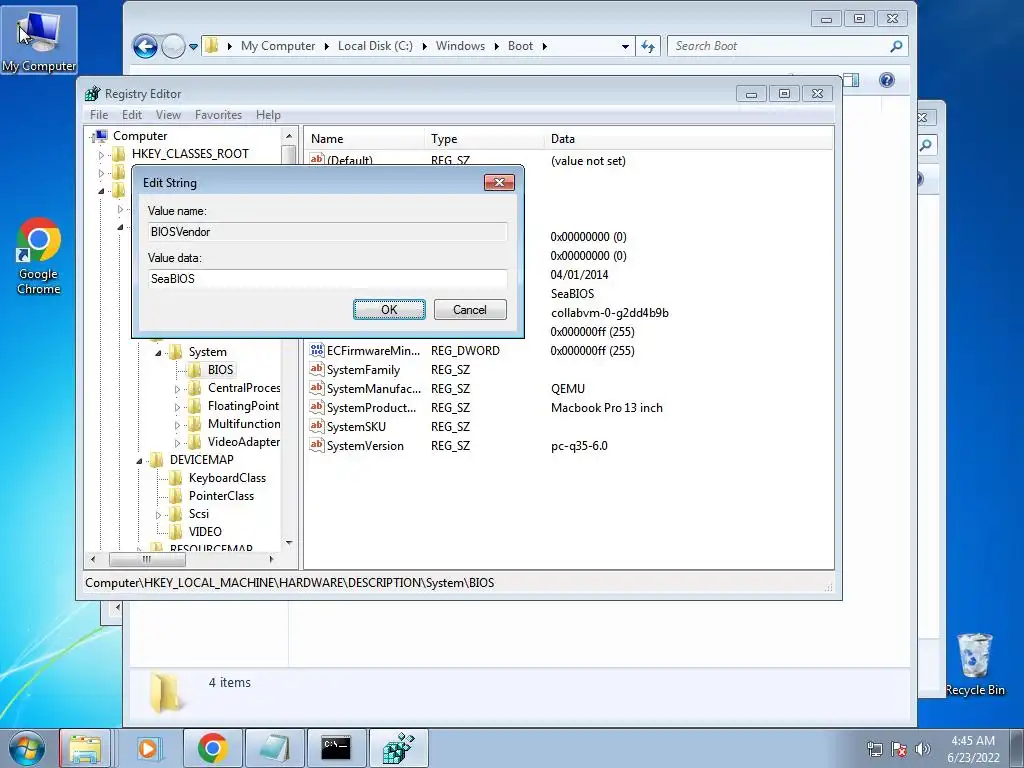Click the volume speaker tray icon
Screen dimensions: 1024x768
click(923, 749)
